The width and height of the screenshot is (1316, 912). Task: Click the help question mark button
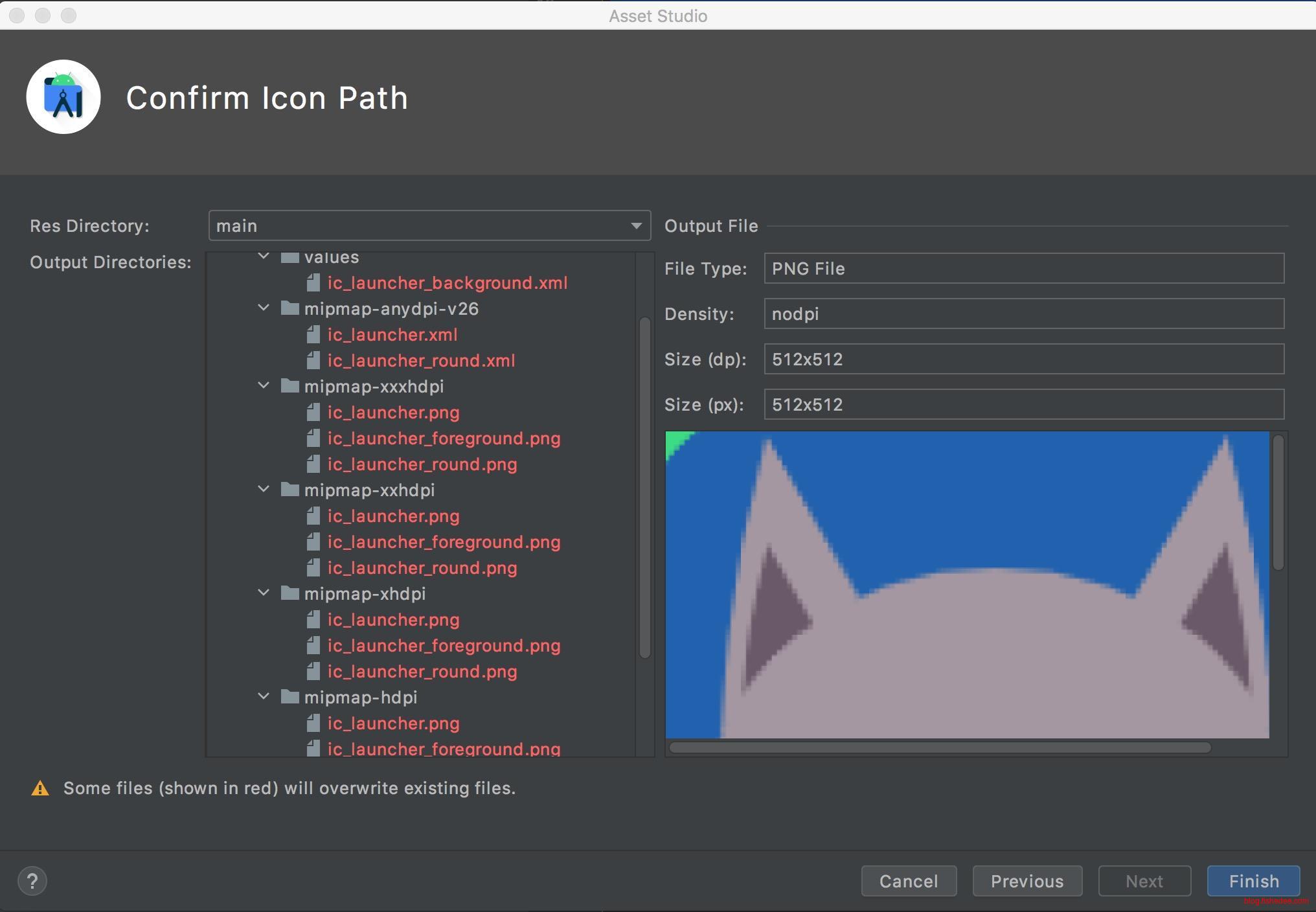32,881
